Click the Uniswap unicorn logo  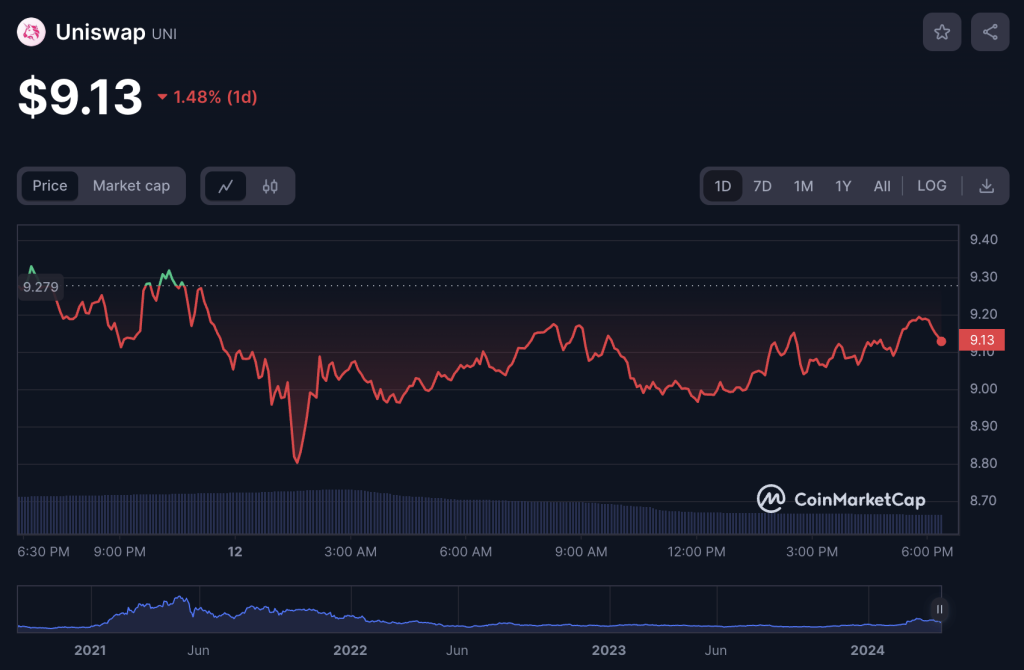[33, 33]
